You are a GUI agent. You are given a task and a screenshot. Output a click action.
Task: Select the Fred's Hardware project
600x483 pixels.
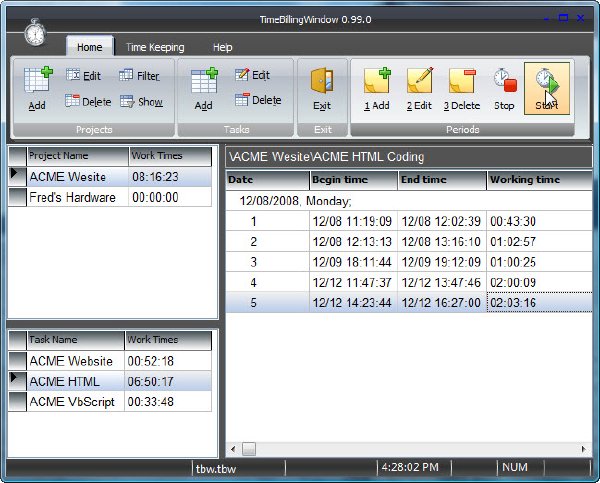coord(110,197)
